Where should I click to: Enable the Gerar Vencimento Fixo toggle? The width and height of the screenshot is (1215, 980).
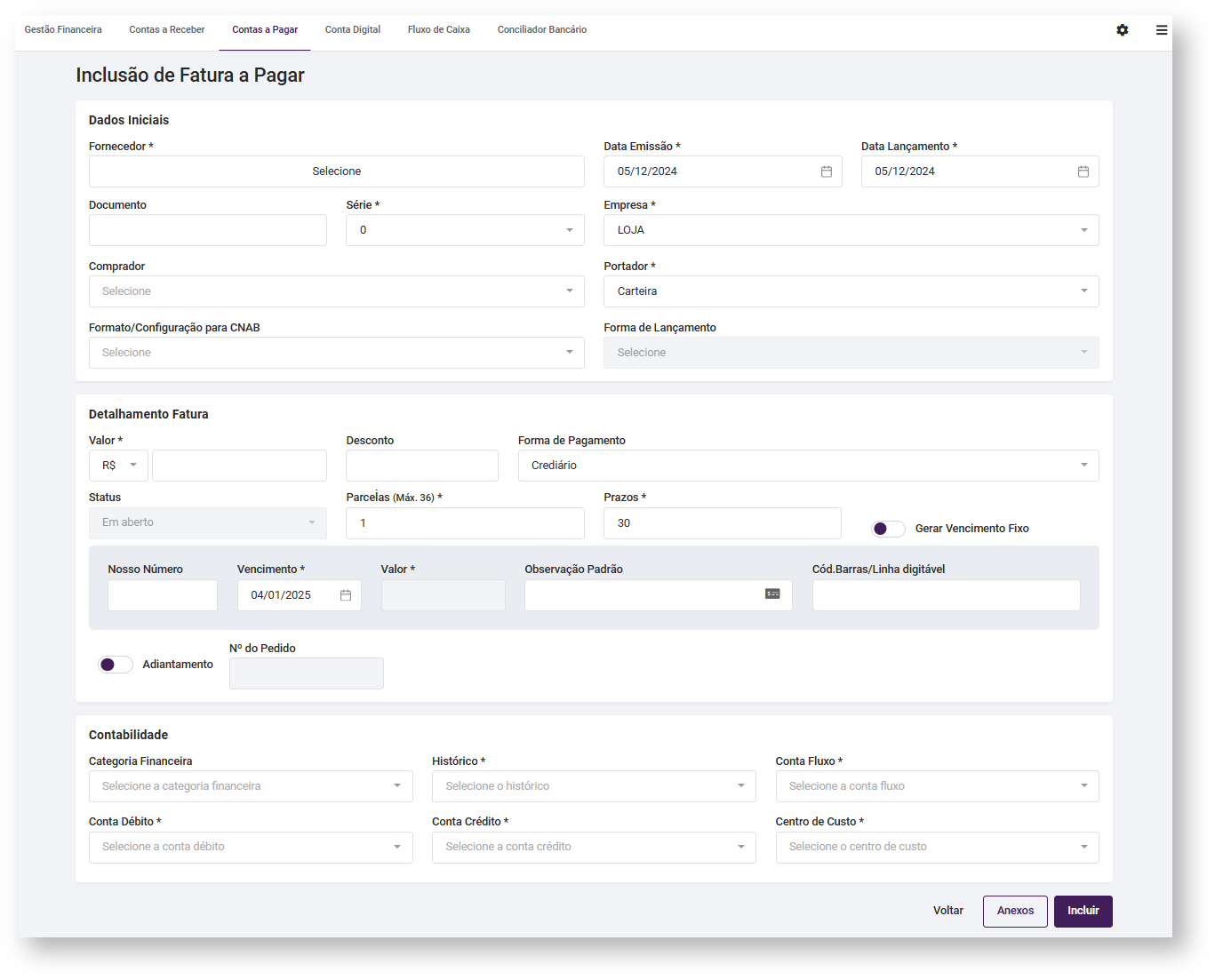click(x=888, y=529)
